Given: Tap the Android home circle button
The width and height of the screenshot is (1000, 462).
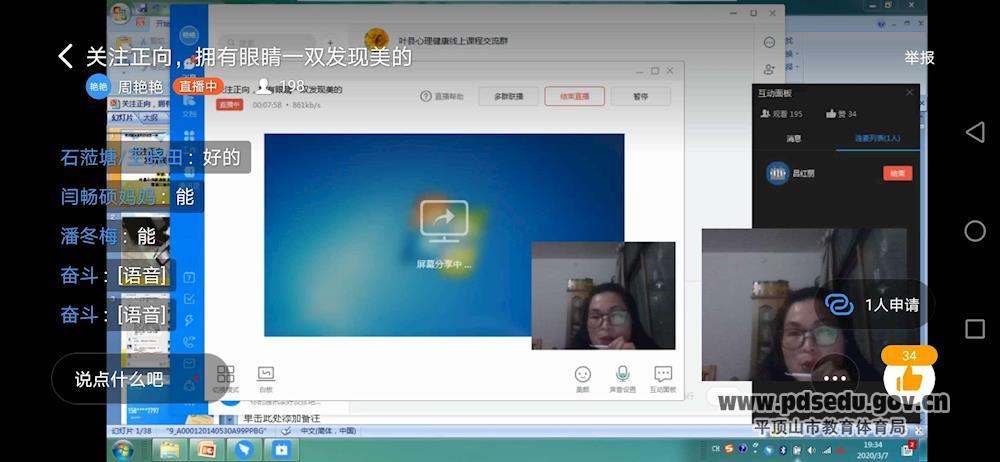Looking at the screenshot, I should tap(974, 231).
